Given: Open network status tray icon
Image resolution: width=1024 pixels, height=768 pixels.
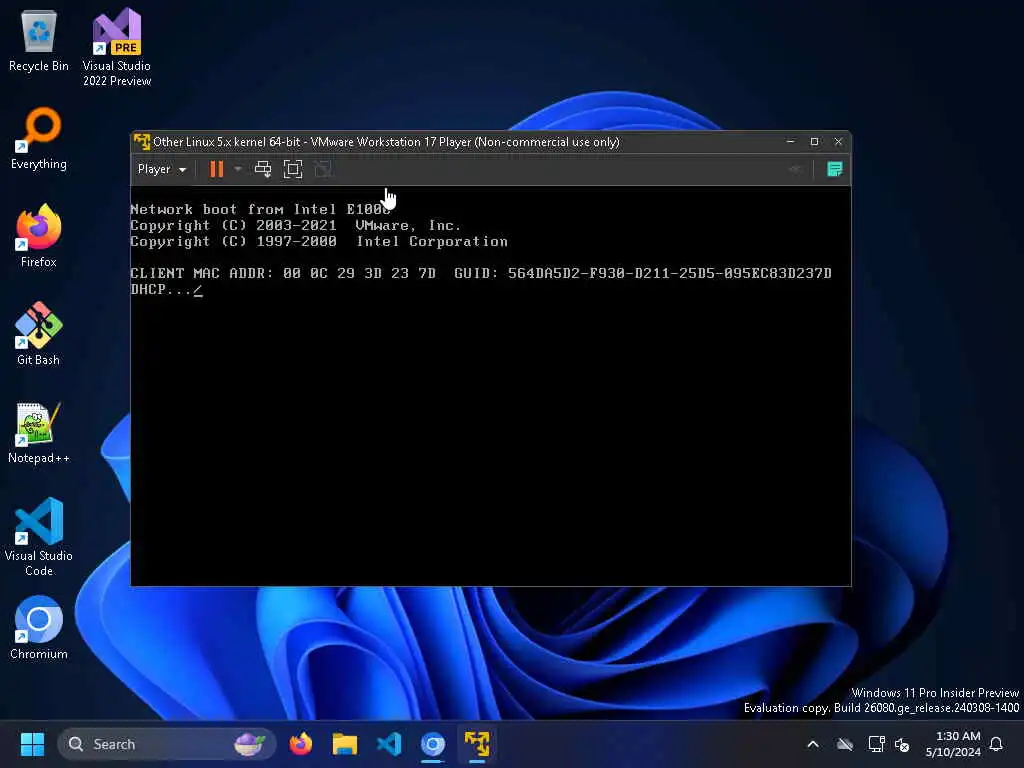Looking at the screenshot, I should tap(876, 744).
